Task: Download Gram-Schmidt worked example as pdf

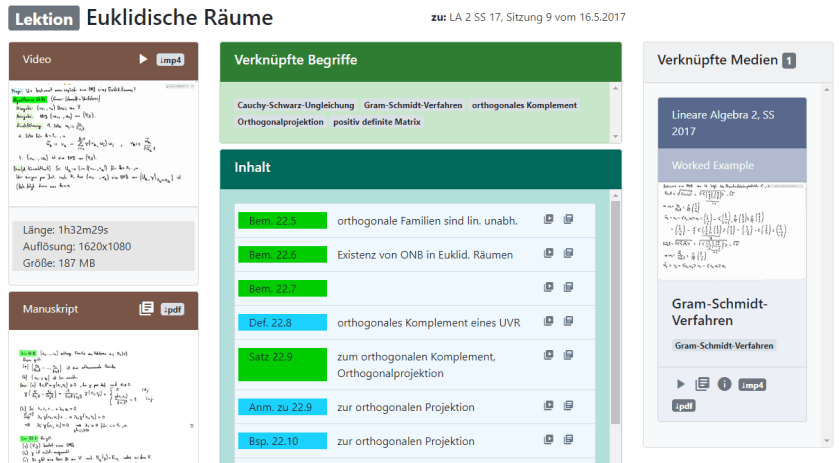Action: point(684,406)
